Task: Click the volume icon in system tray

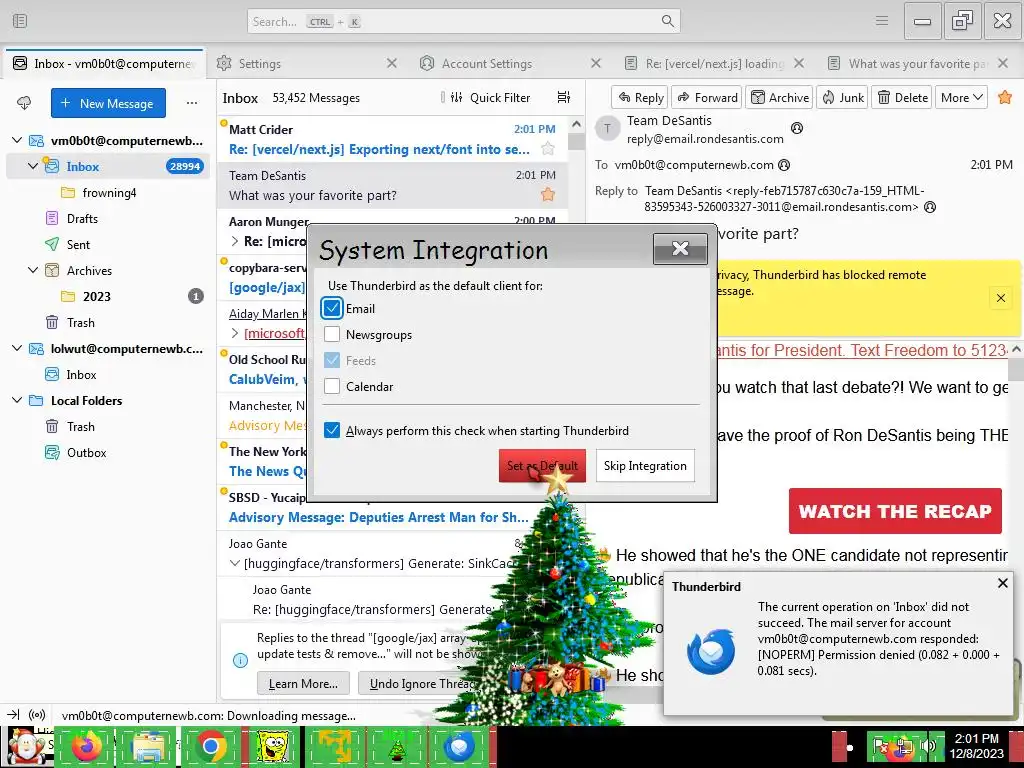Action: pos(928,745)
